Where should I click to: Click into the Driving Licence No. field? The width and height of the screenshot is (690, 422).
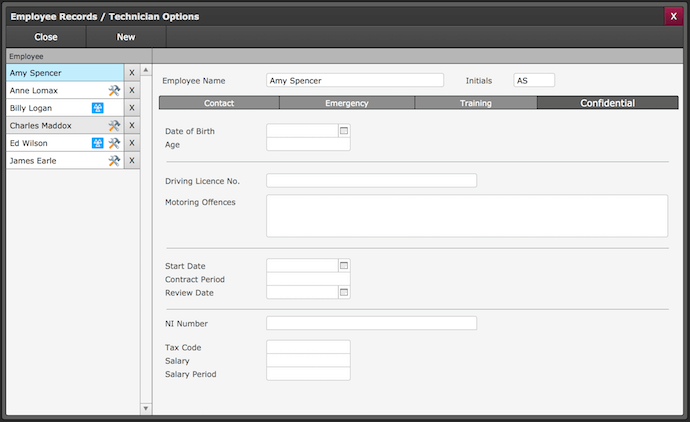click(371, 181)
